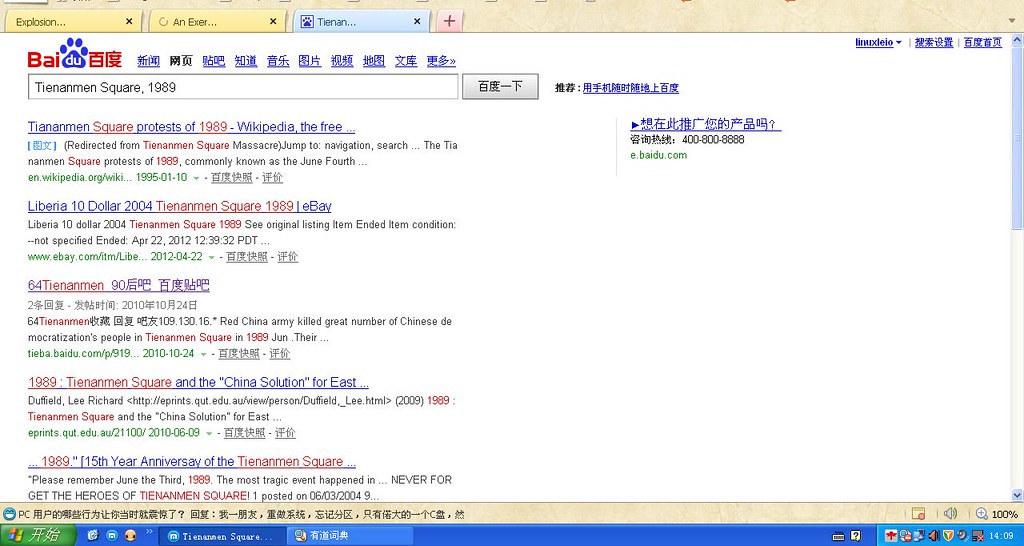Open the 文库 library category

(406, 61)
